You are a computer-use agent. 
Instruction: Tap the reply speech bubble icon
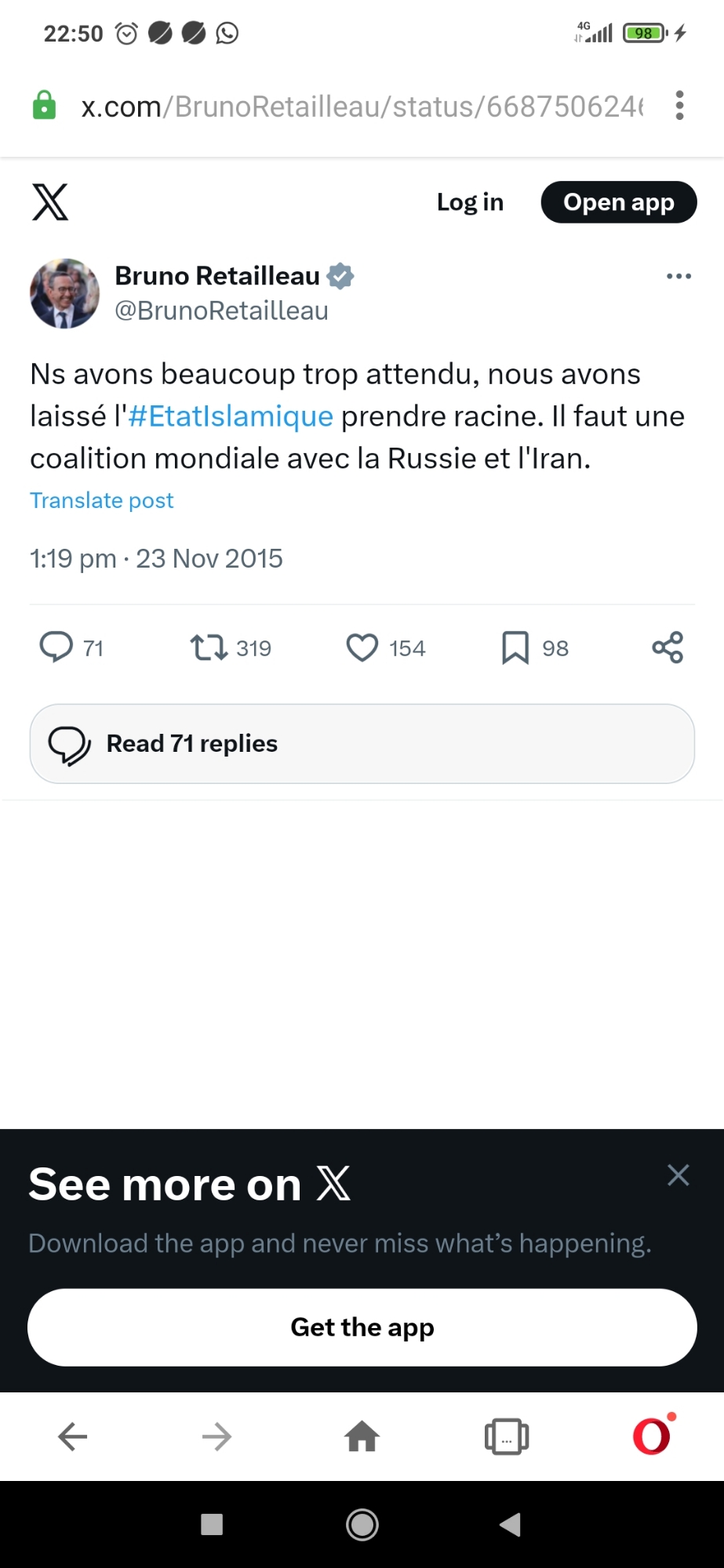(56, 648)
